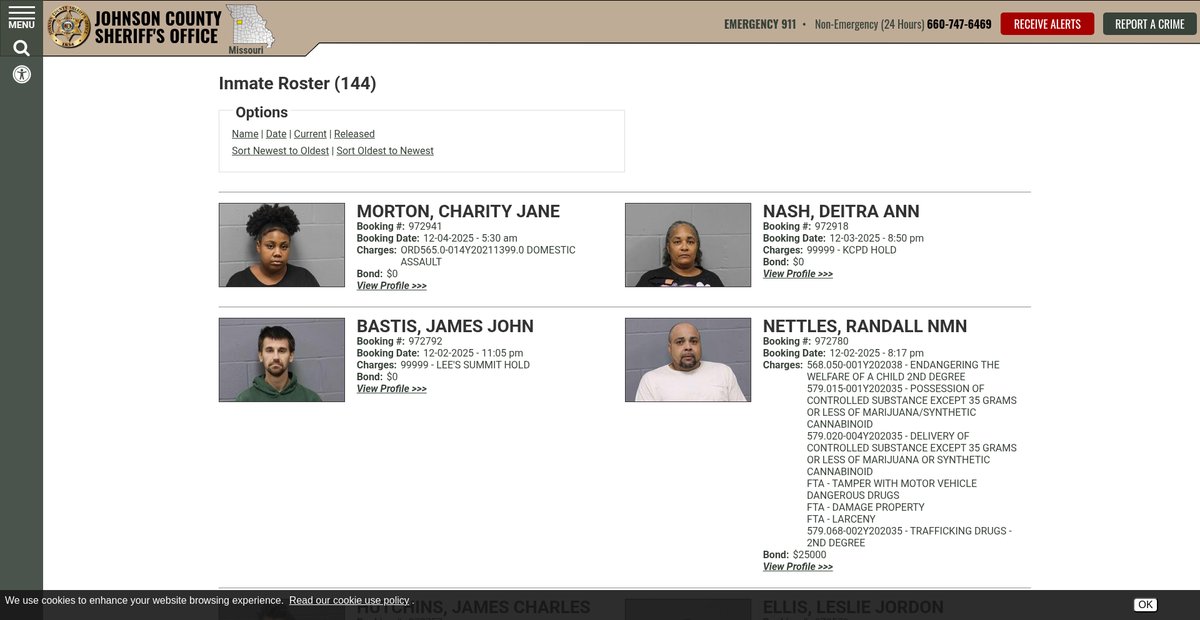Open James John Bastis's mugshot photo
Screen dimensions: 1200x620
click(x=282, y=360)
